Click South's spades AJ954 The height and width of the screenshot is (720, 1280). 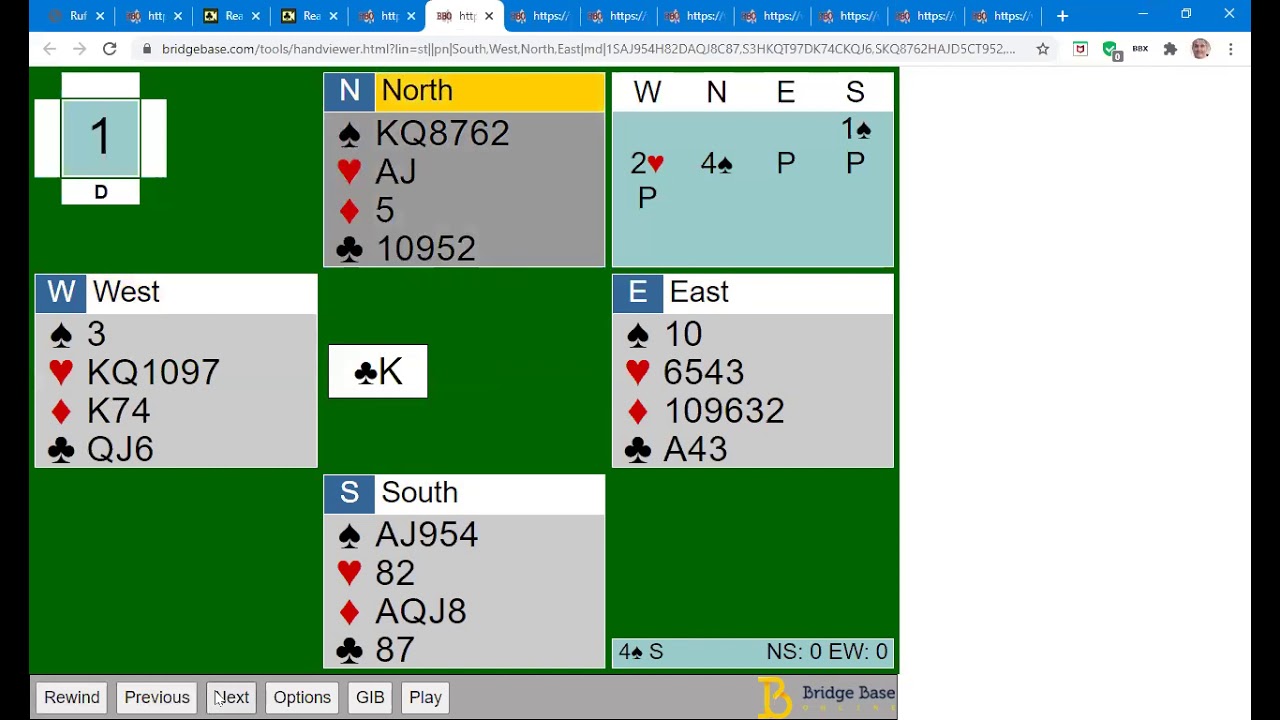coord(426,535)
